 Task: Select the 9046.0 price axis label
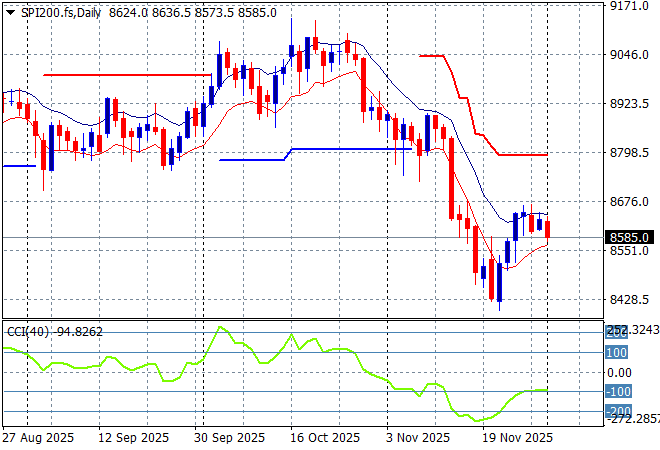click(629, 54)
